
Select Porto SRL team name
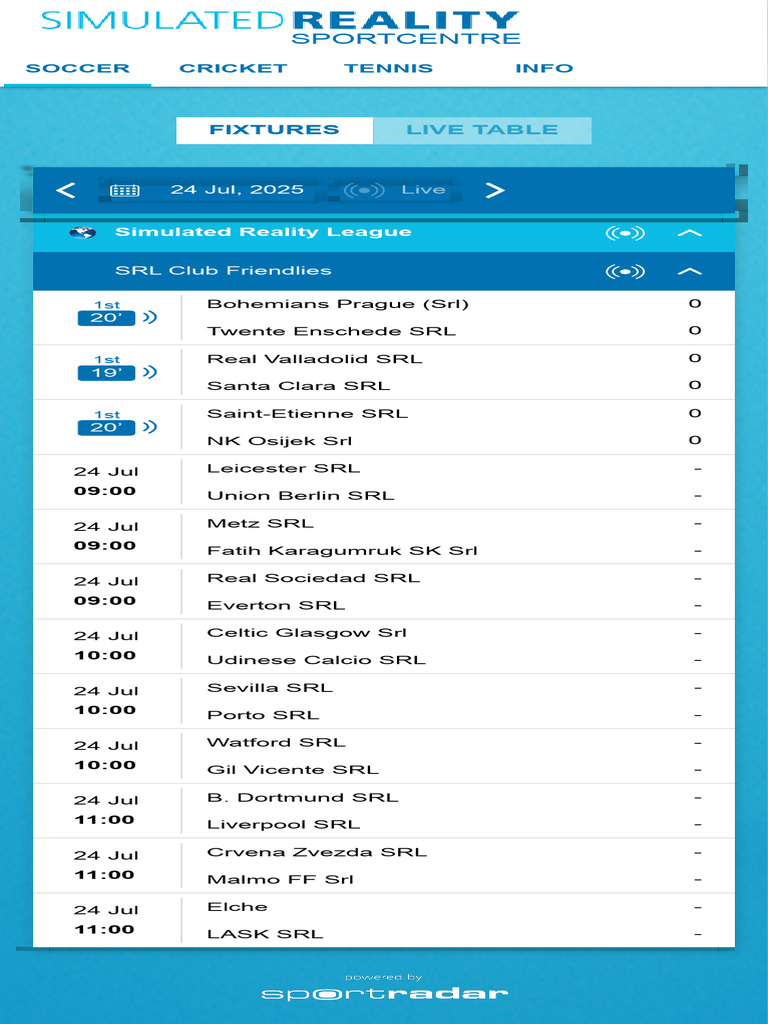tap(263, 715)
